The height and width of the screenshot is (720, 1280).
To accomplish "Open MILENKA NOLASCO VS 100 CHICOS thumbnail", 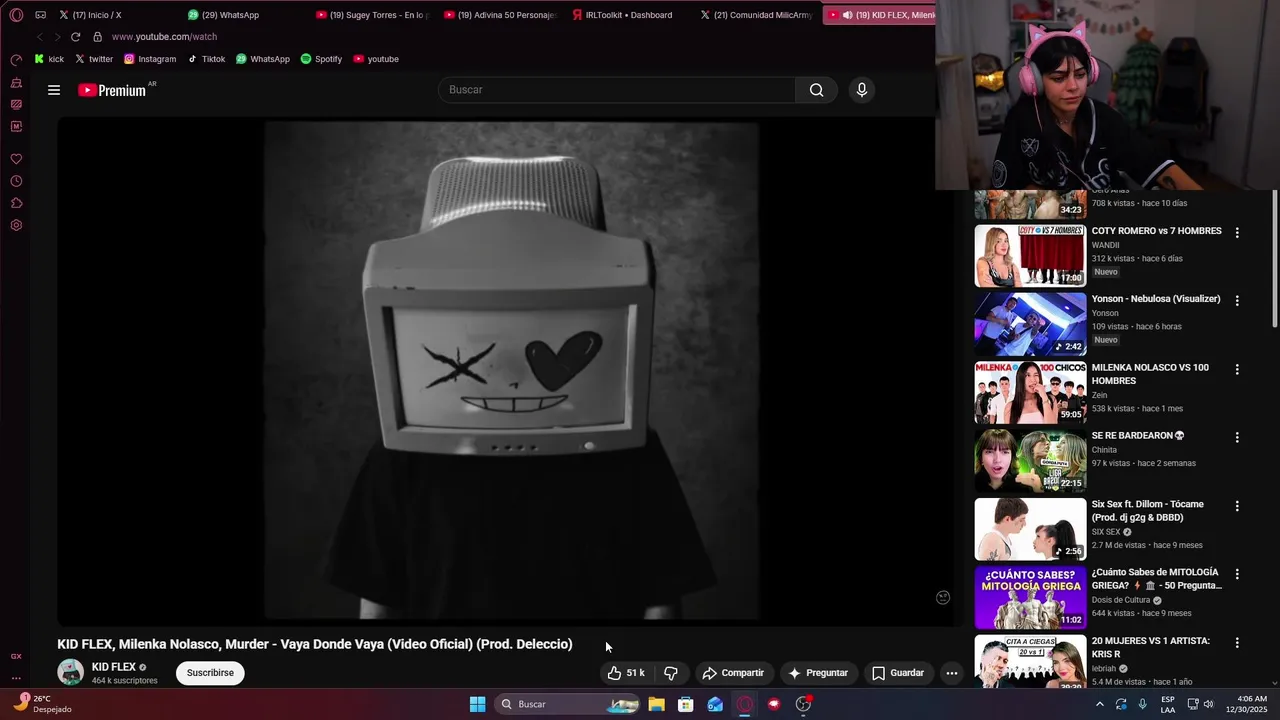I will tap(1030, 392).
